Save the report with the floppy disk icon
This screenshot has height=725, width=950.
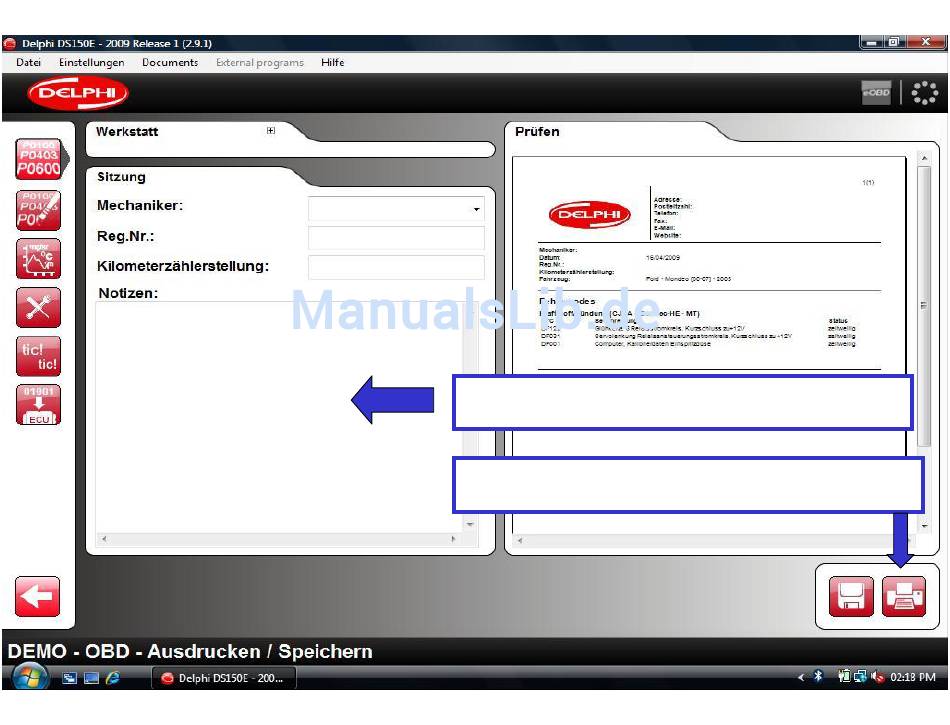pos(851,597)
